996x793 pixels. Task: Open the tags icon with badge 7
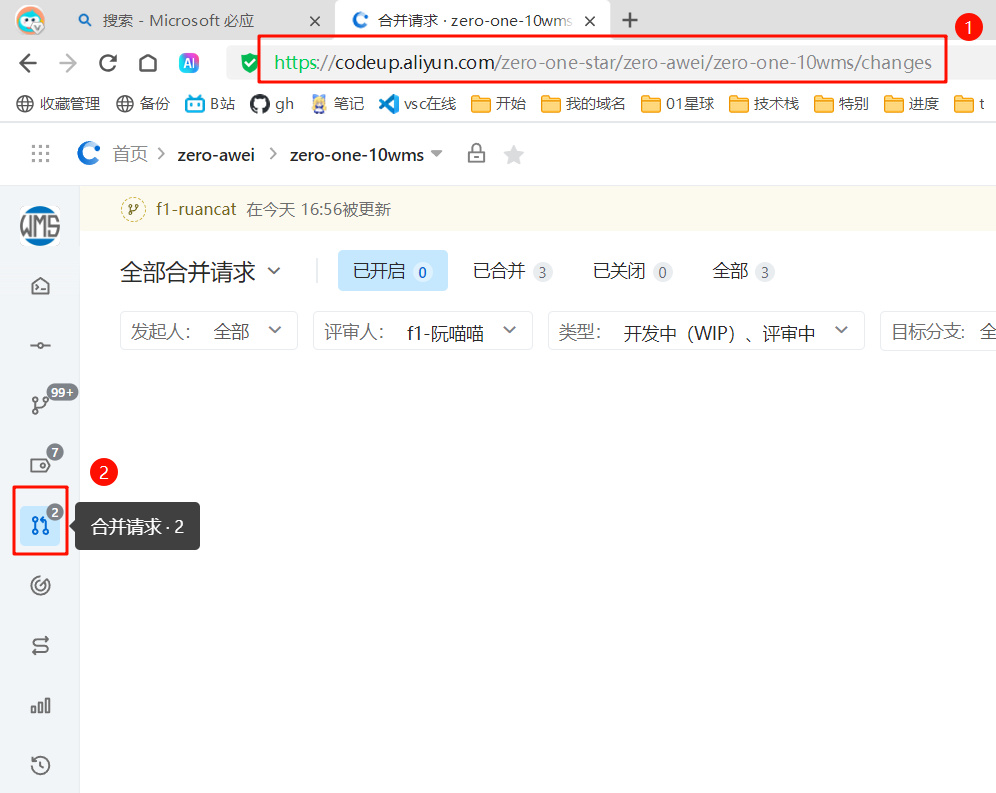coord(40,465)
